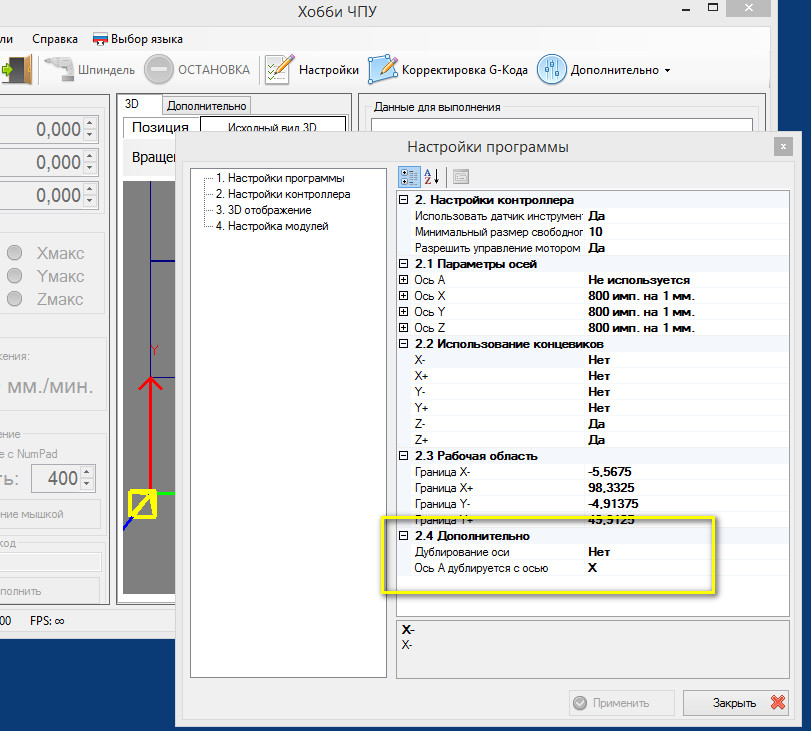Image resolution: width=811 pixels, height=731 pixels.
Task: Open Настройки checklist icon in toolbar
Action: 279,69
